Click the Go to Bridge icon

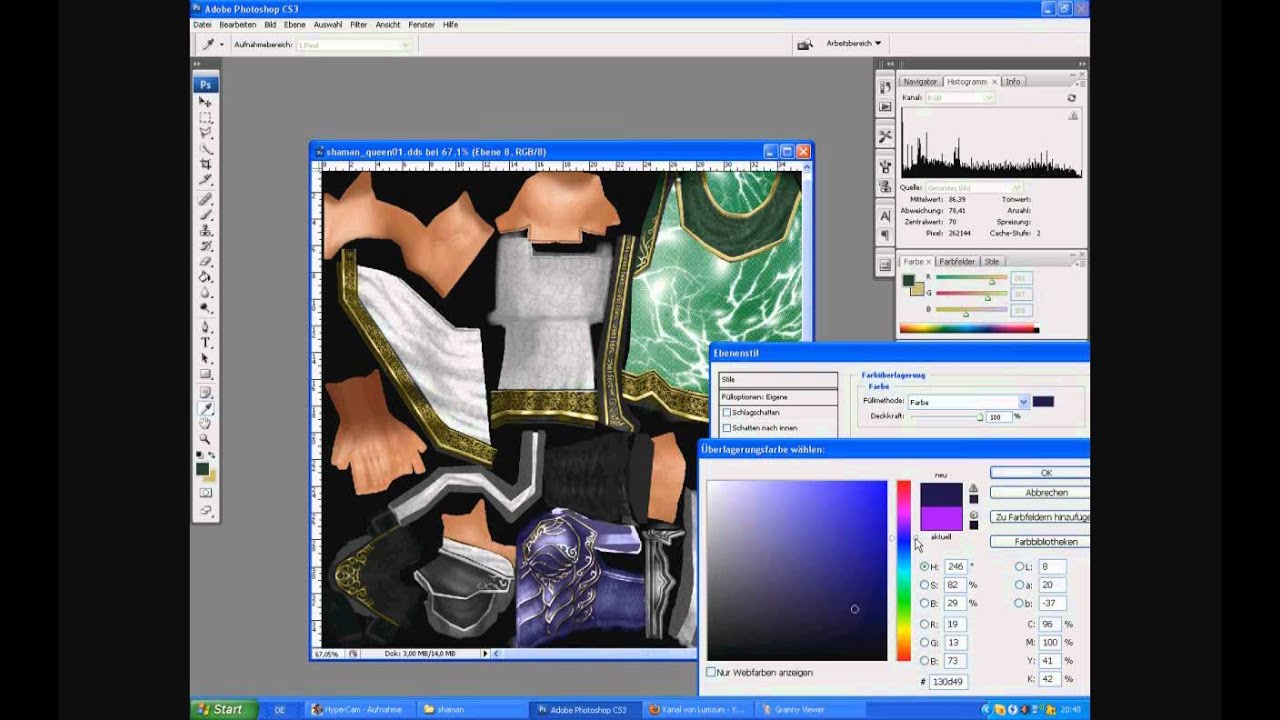804,44
